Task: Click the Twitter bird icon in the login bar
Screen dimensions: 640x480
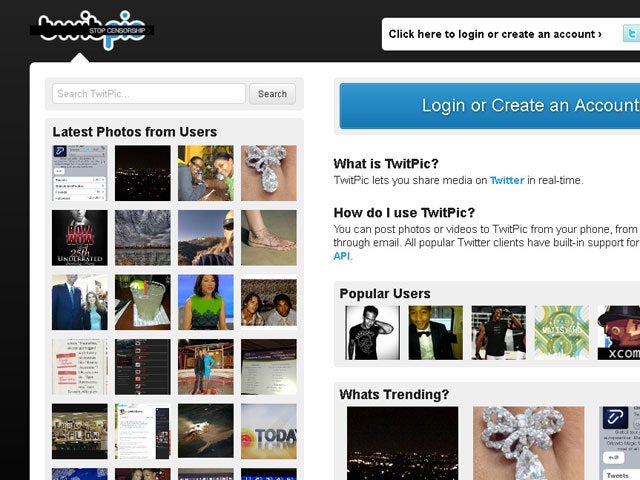Action: click(x=631, y=33)
